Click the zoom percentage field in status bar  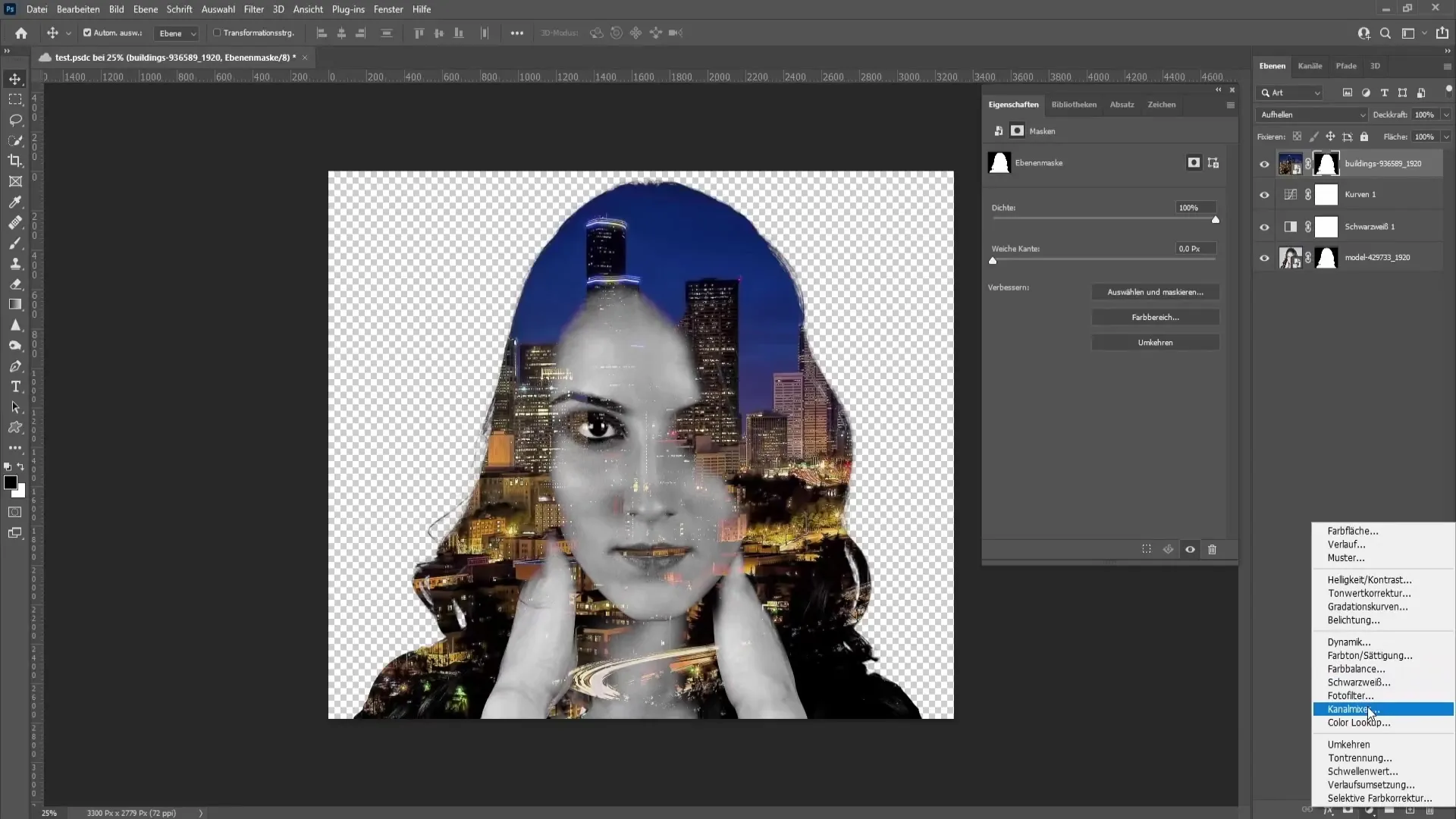pos(49,813)
